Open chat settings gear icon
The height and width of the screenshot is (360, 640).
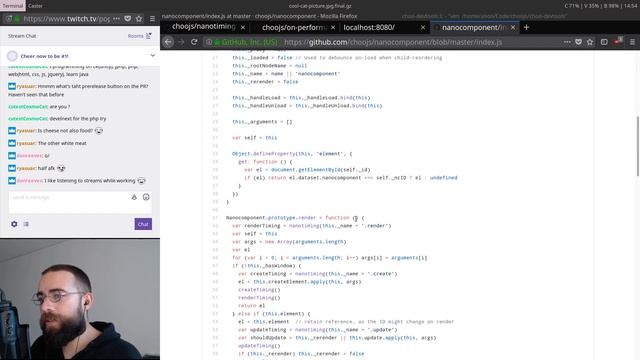coord(14,224)
